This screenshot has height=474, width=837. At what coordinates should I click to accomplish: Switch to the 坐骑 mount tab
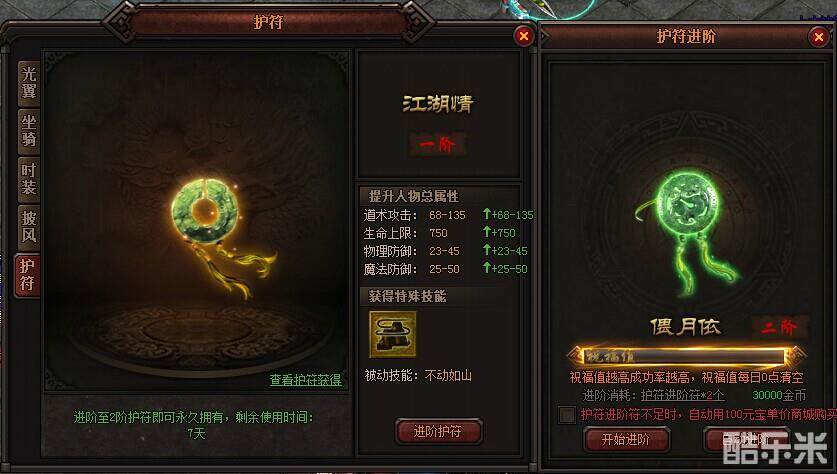(x=29, y=131)
